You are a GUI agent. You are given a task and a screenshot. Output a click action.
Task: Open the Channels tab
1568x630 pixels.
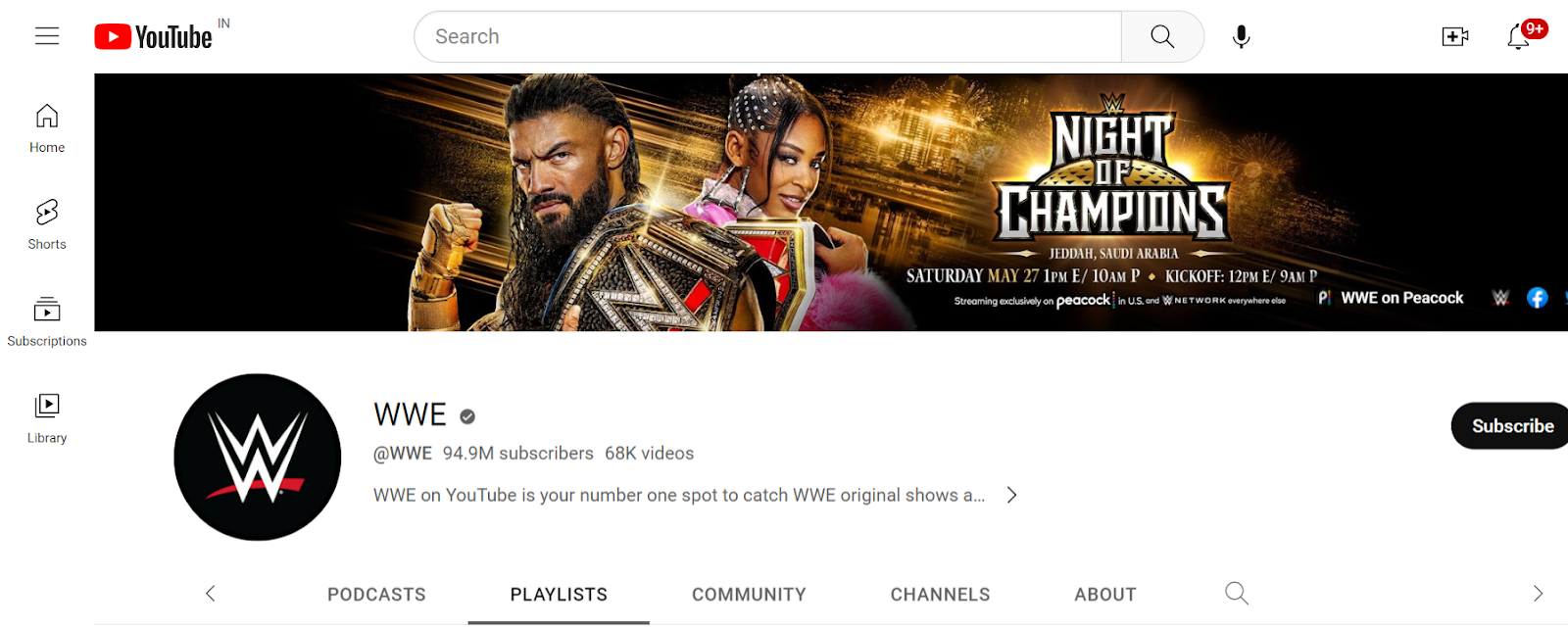click(x=940, y=594)
